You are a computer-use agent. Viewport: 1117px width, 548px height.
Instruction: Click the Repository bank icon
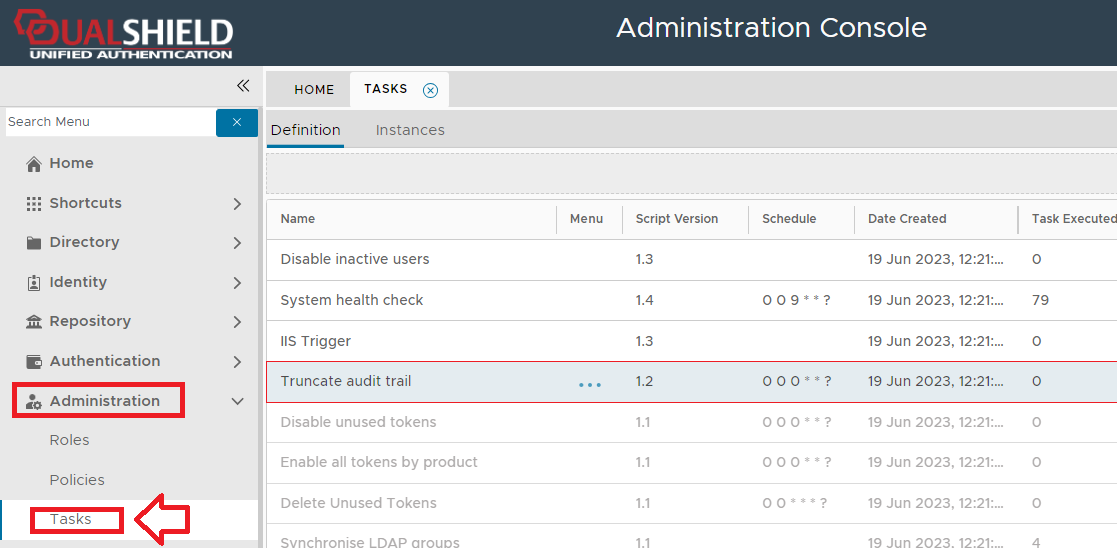point(34,322)
